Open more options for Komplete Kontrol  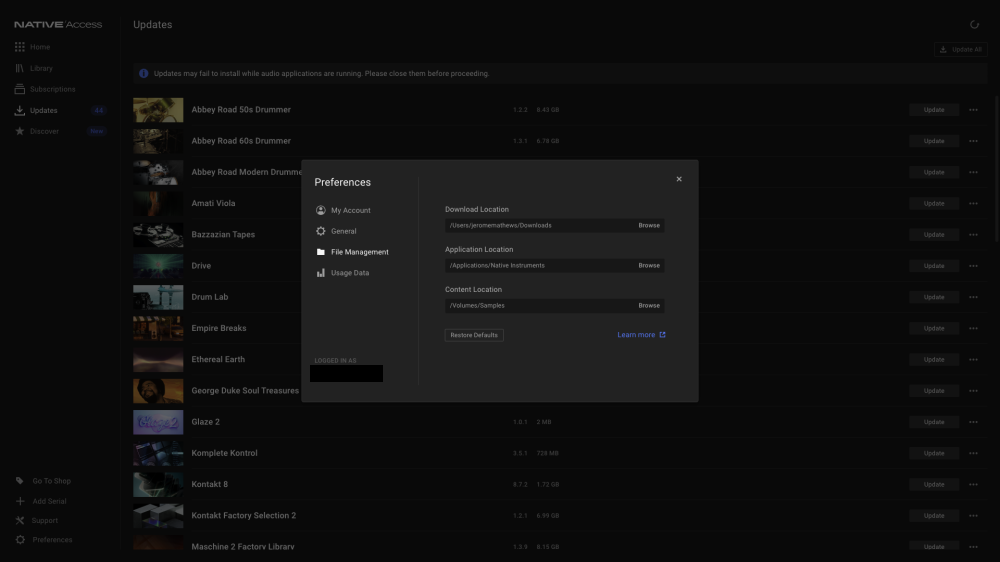click(973, 453)
